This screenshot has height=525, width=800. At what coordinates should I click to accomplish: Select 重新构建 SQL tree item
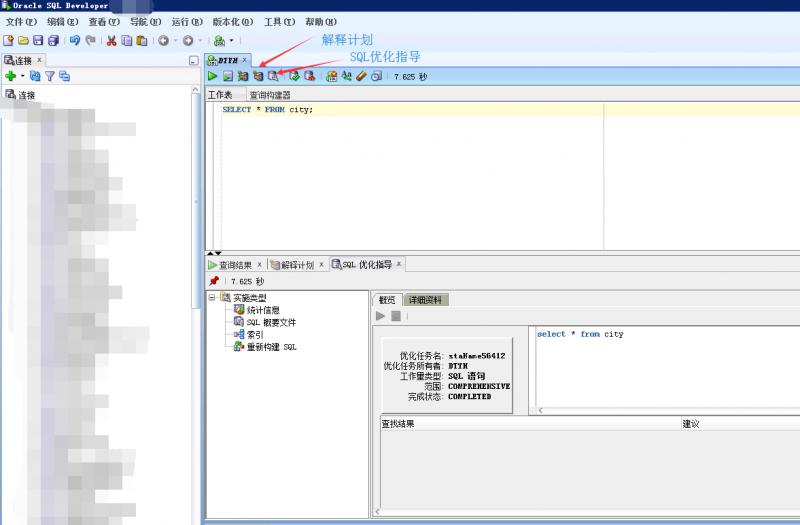coord(265,347)
